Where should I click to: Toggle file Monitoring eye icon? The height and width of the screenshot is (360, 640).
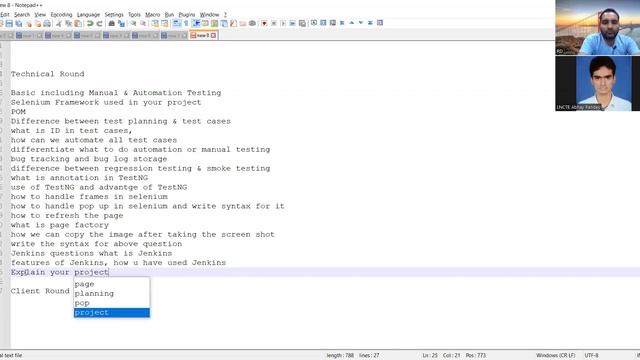point(252,23)
